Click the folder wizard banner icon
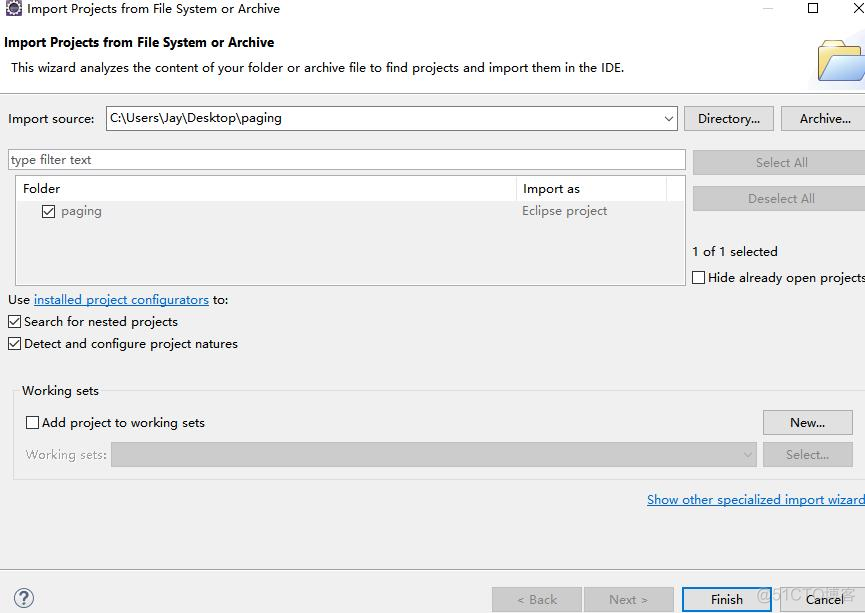 tap(838, 60)
